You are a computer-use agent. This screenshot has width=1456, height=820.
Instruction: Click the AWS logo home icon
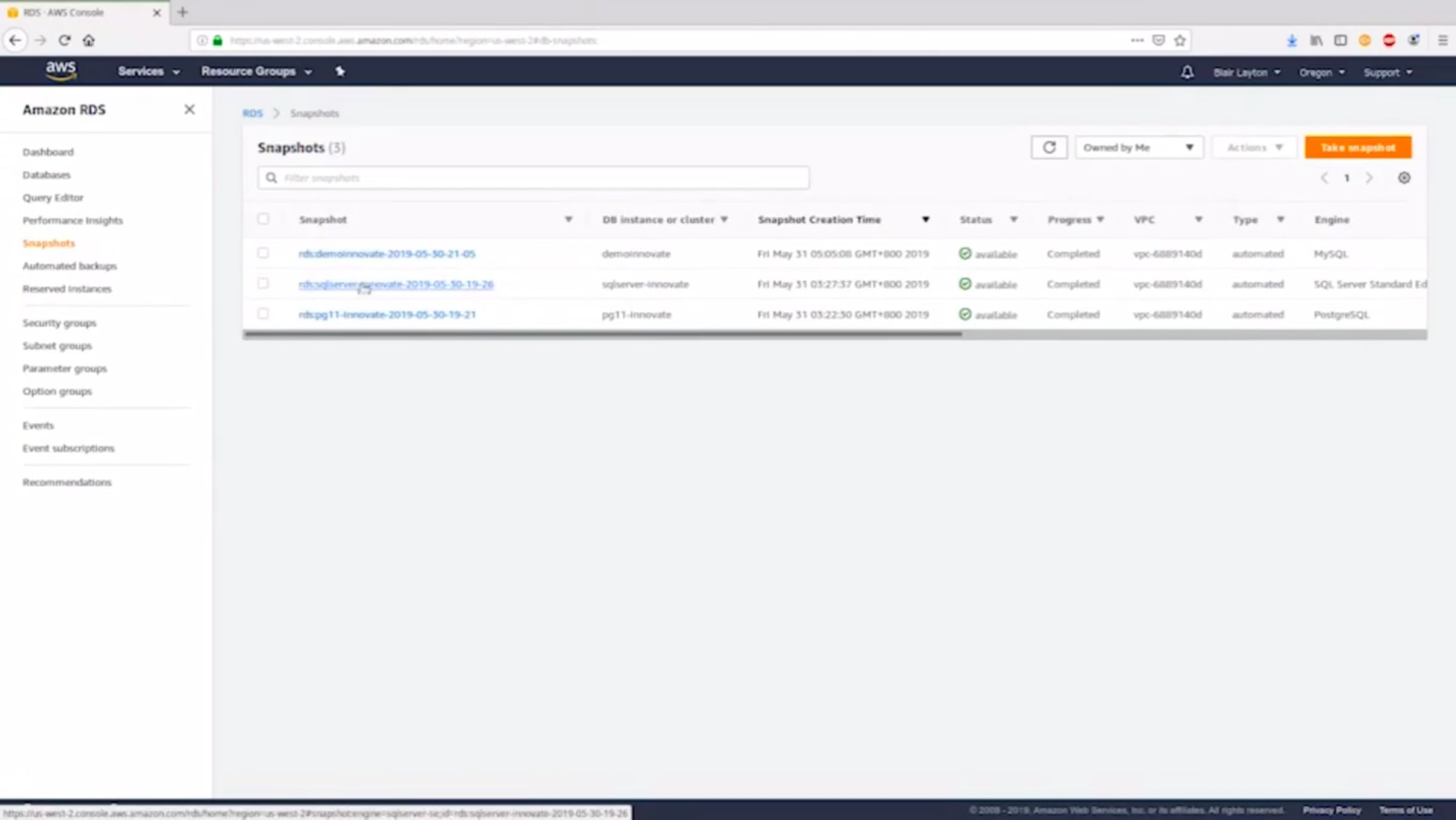[x=61, y=70]
